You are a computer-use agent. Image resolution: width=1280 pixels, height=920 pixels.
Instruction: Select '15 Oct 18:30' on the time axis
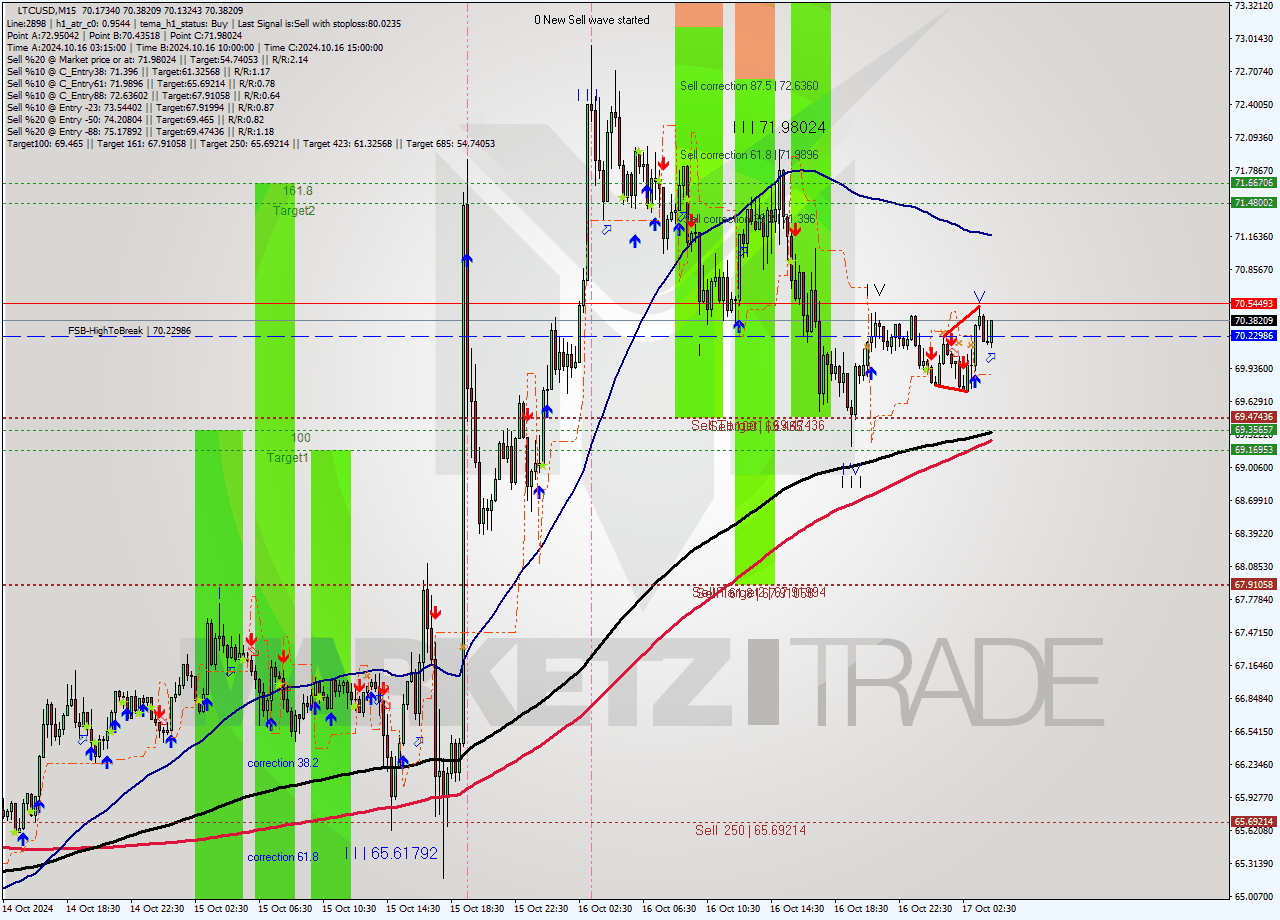point(475,909)
